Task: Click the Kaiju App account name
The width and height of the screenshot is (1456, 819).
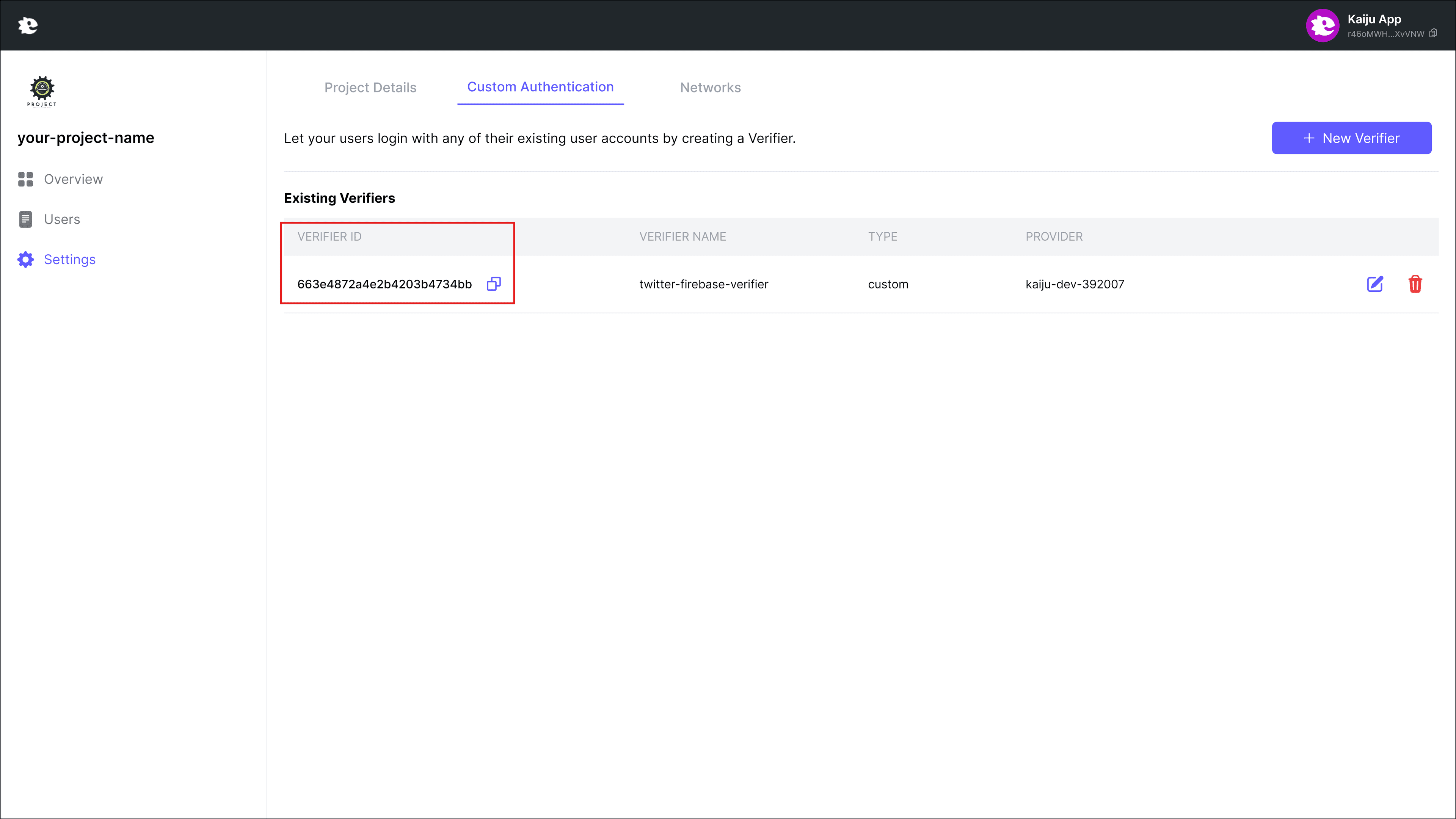Action: click(1374, 19)
